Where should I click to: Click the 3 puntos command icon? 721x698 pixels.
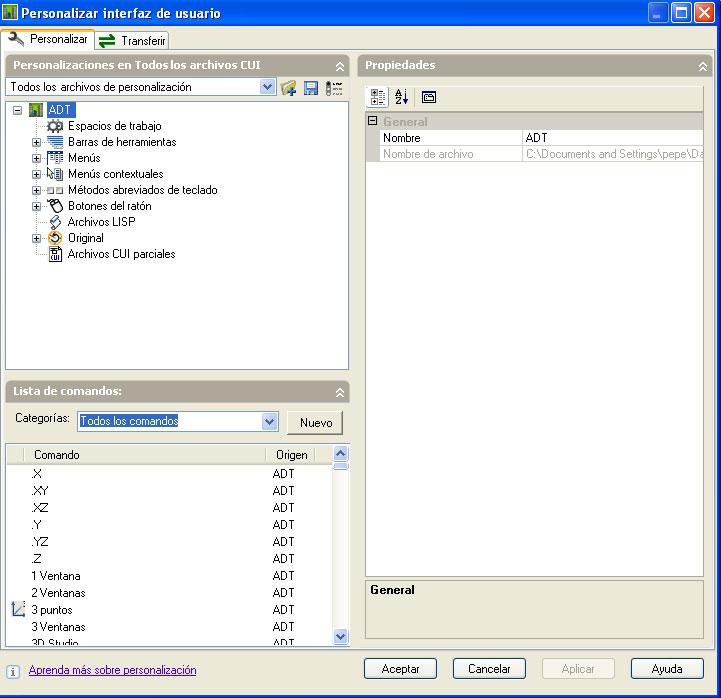[x=18, y=609]
